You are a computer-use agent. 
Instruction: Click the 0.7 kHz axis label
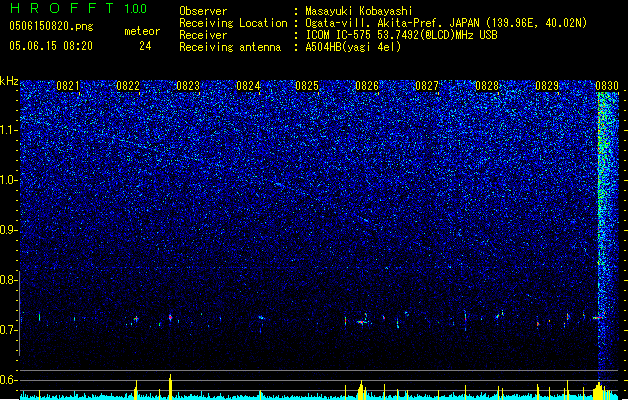(x=9, y=330)
